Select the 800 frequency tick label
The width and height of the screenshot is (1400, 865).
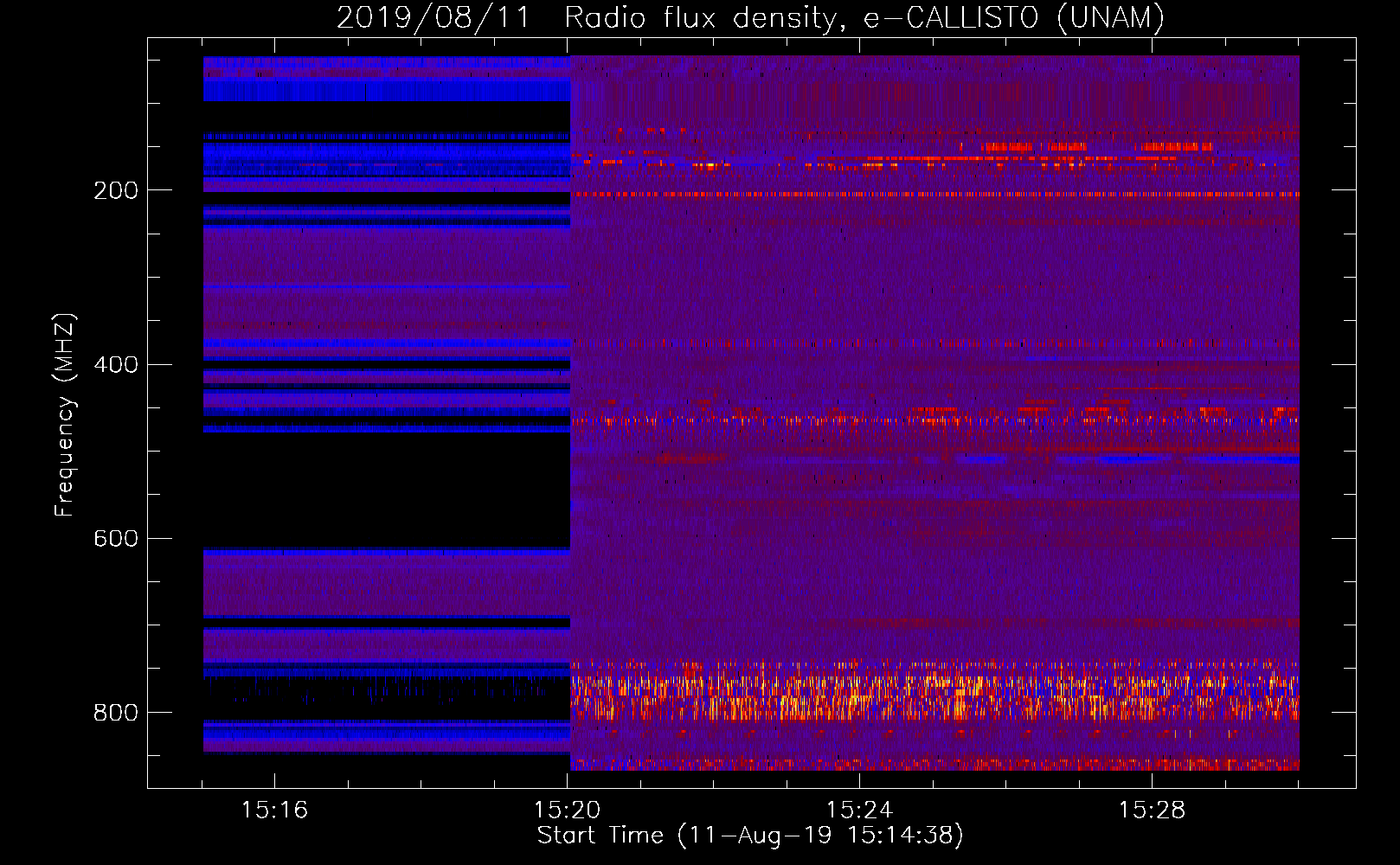point(116,713)
